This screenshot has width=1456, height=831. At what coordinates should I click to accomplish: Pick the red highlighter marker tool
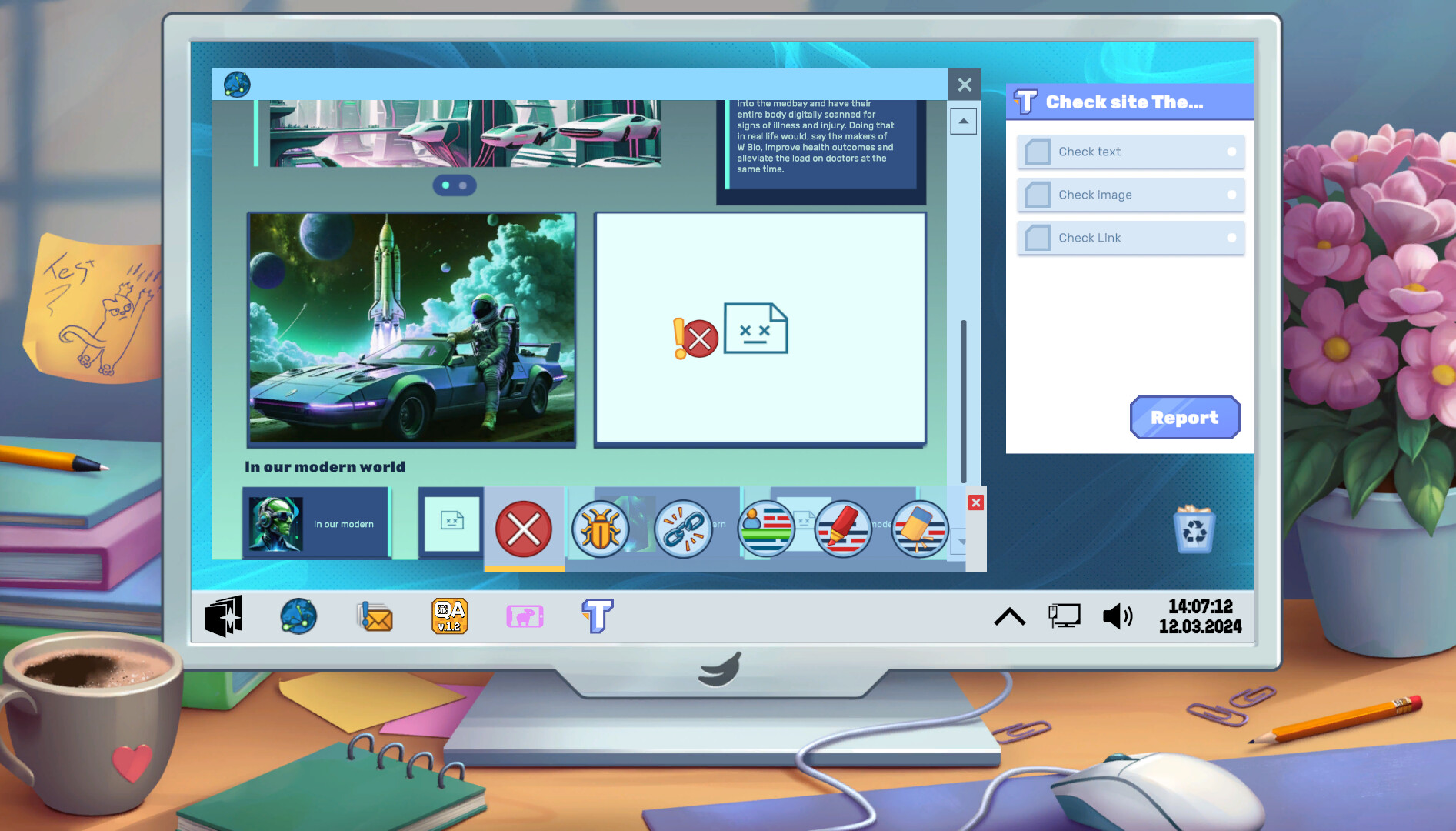tap(842, 529)
